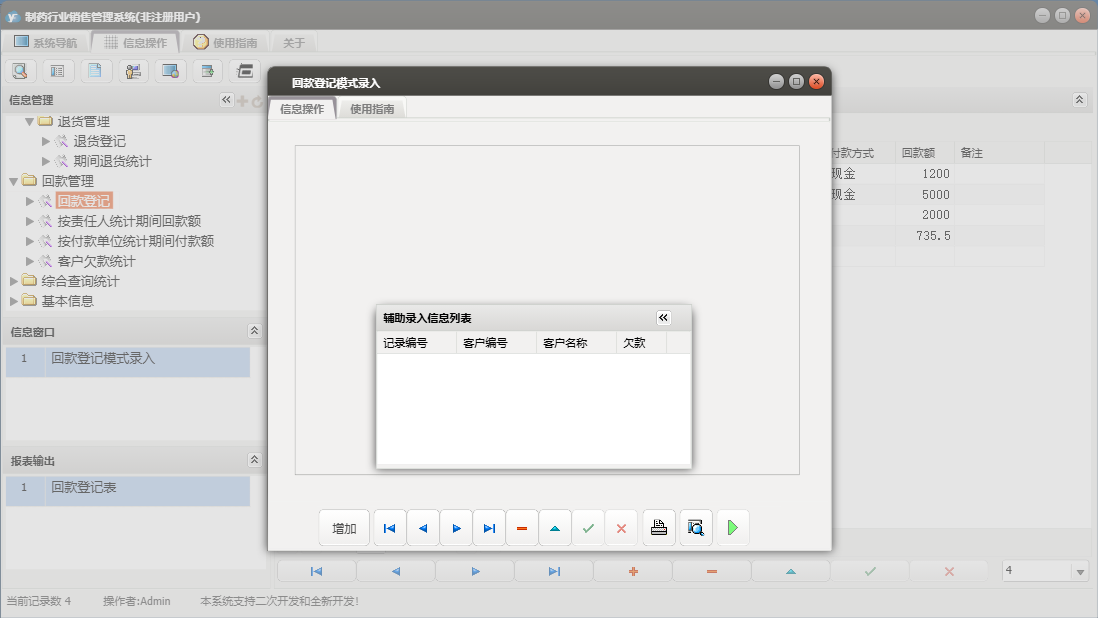Screen dimensions: 1098x618
Task: Open the 系统导航 tab in main window
Action: click(x=45, y=43)
